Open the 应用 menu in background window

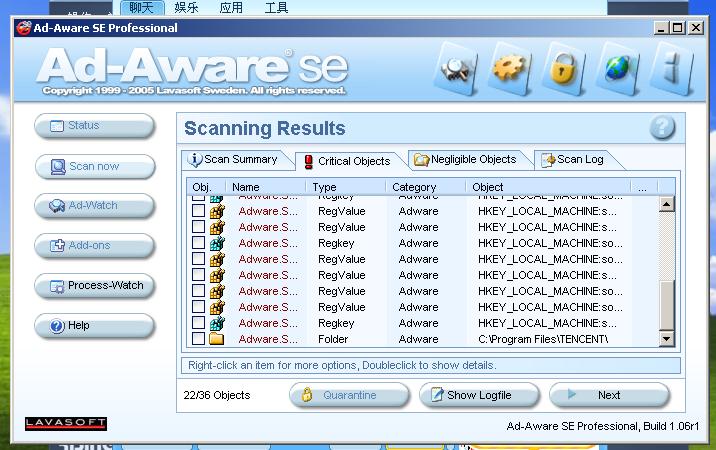(231, 7)
